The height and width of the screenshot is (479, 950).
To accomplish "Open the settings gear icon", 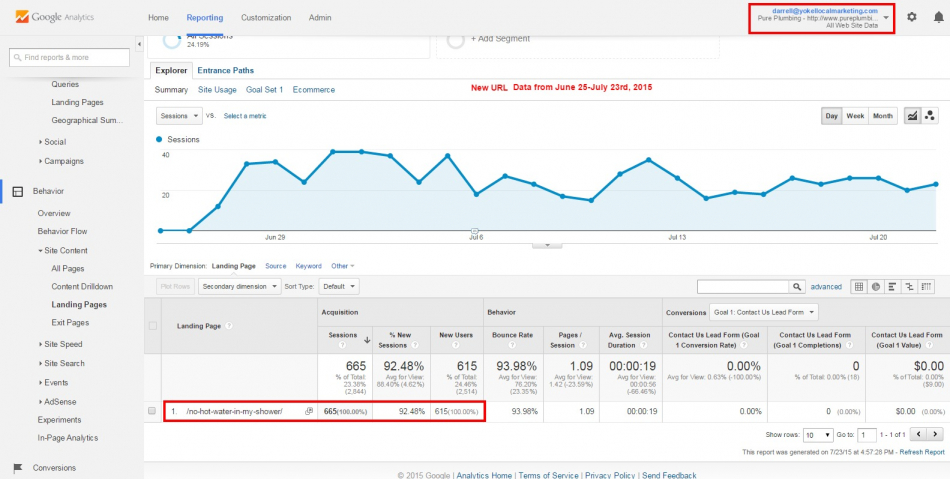I will pyautogui.click(x=911, y=17).
